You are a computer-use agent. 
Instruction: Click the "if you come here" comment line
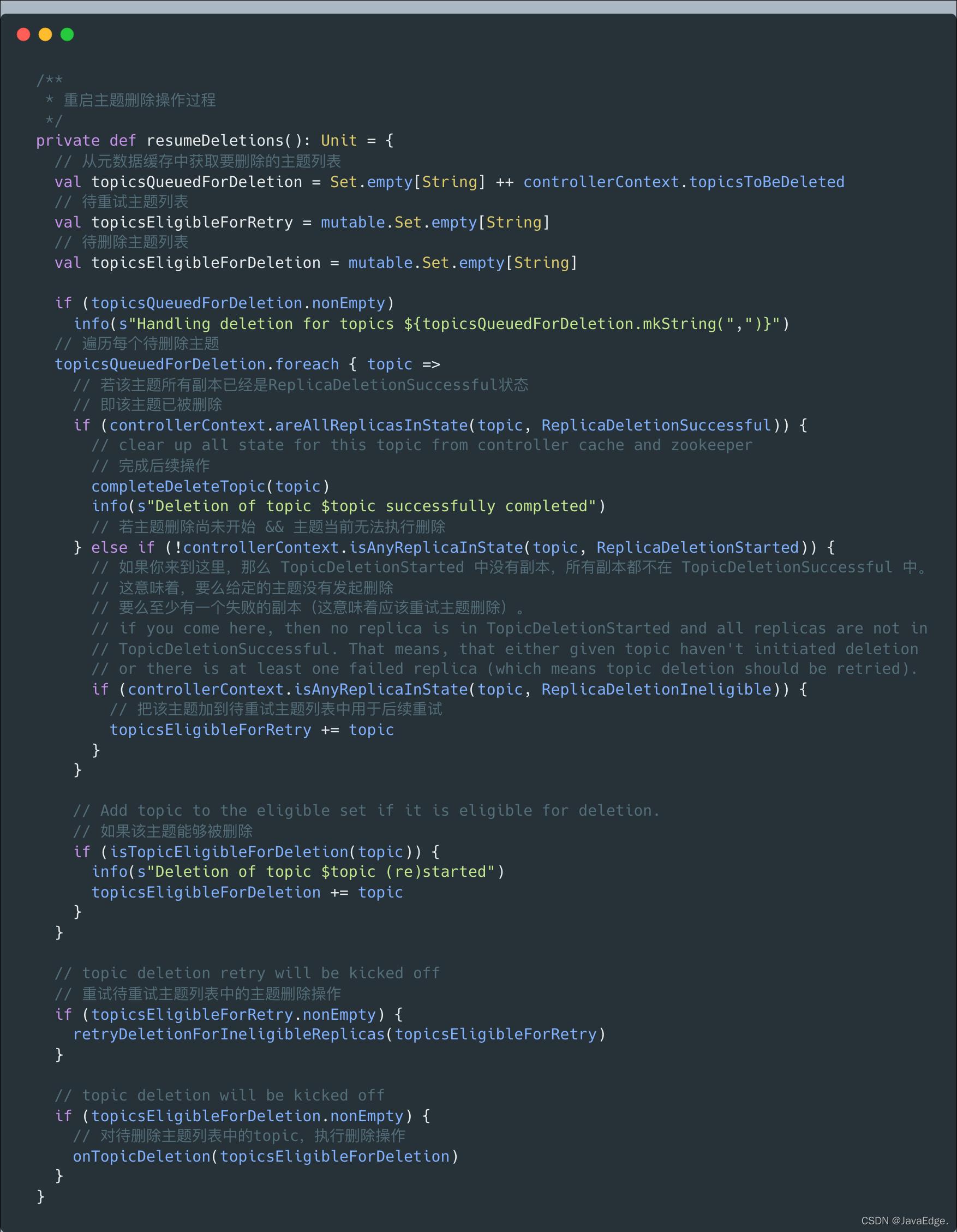509,629
